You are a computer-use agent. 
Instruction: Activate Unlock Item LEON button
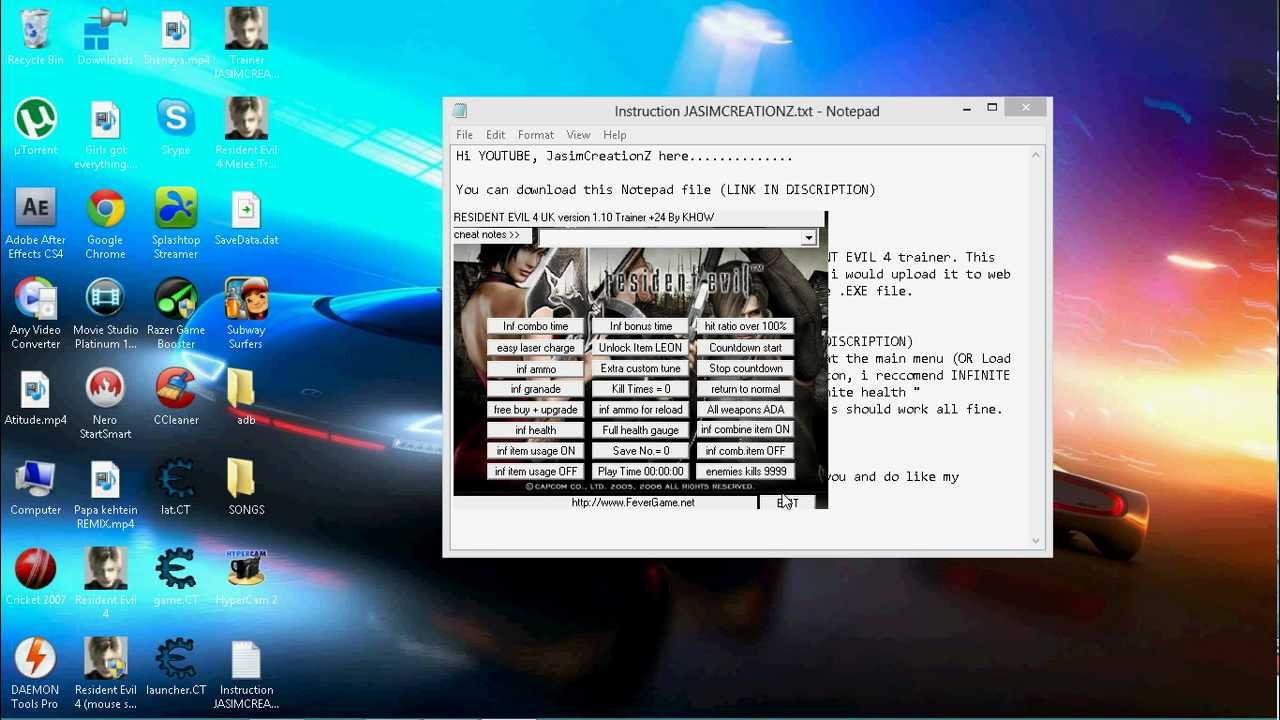coord(641,348)
